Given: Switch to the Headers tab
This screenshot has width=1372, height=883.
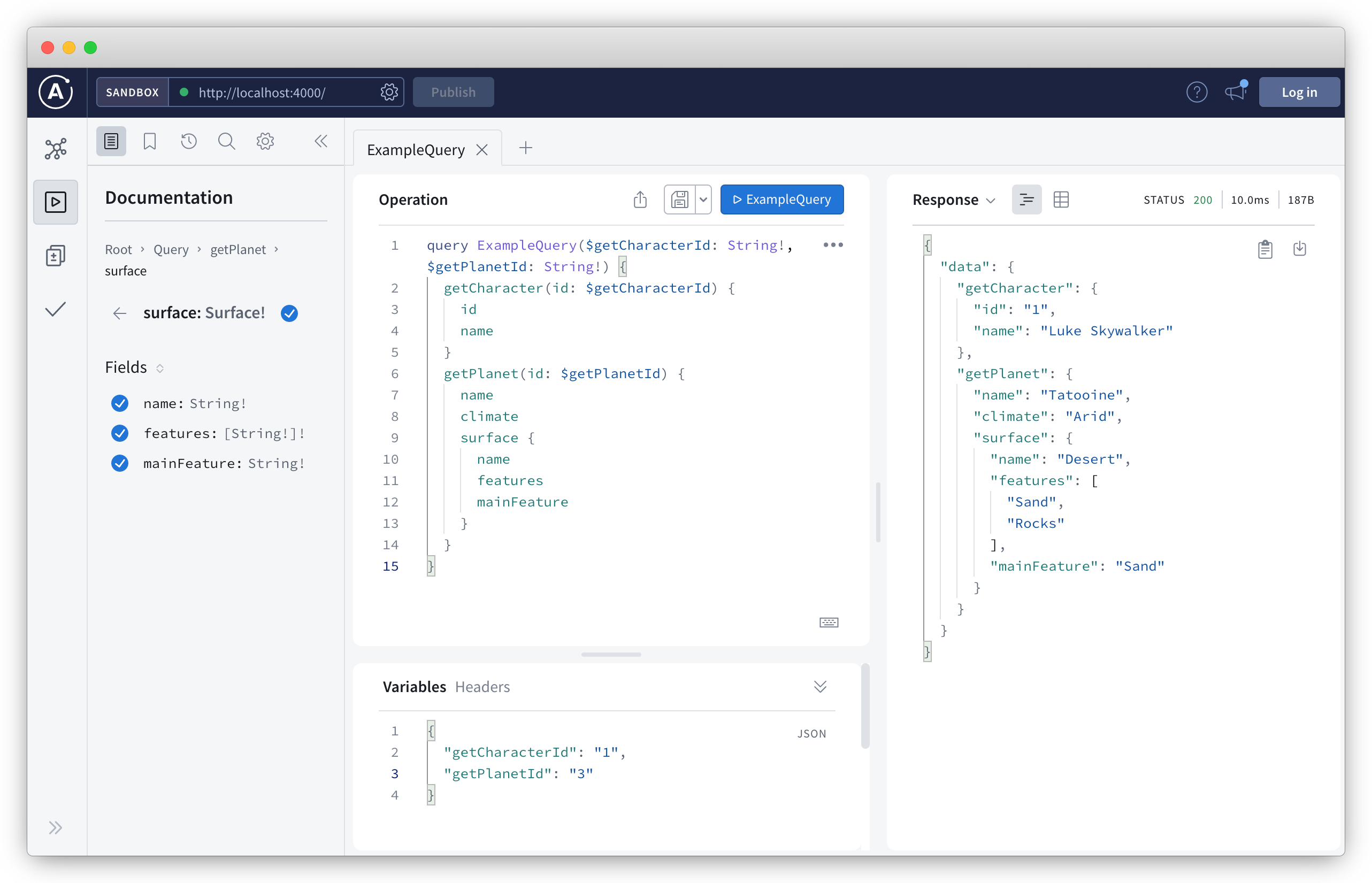Looking at the screenshot, I should pyautogui.click(x=482, y=687).
